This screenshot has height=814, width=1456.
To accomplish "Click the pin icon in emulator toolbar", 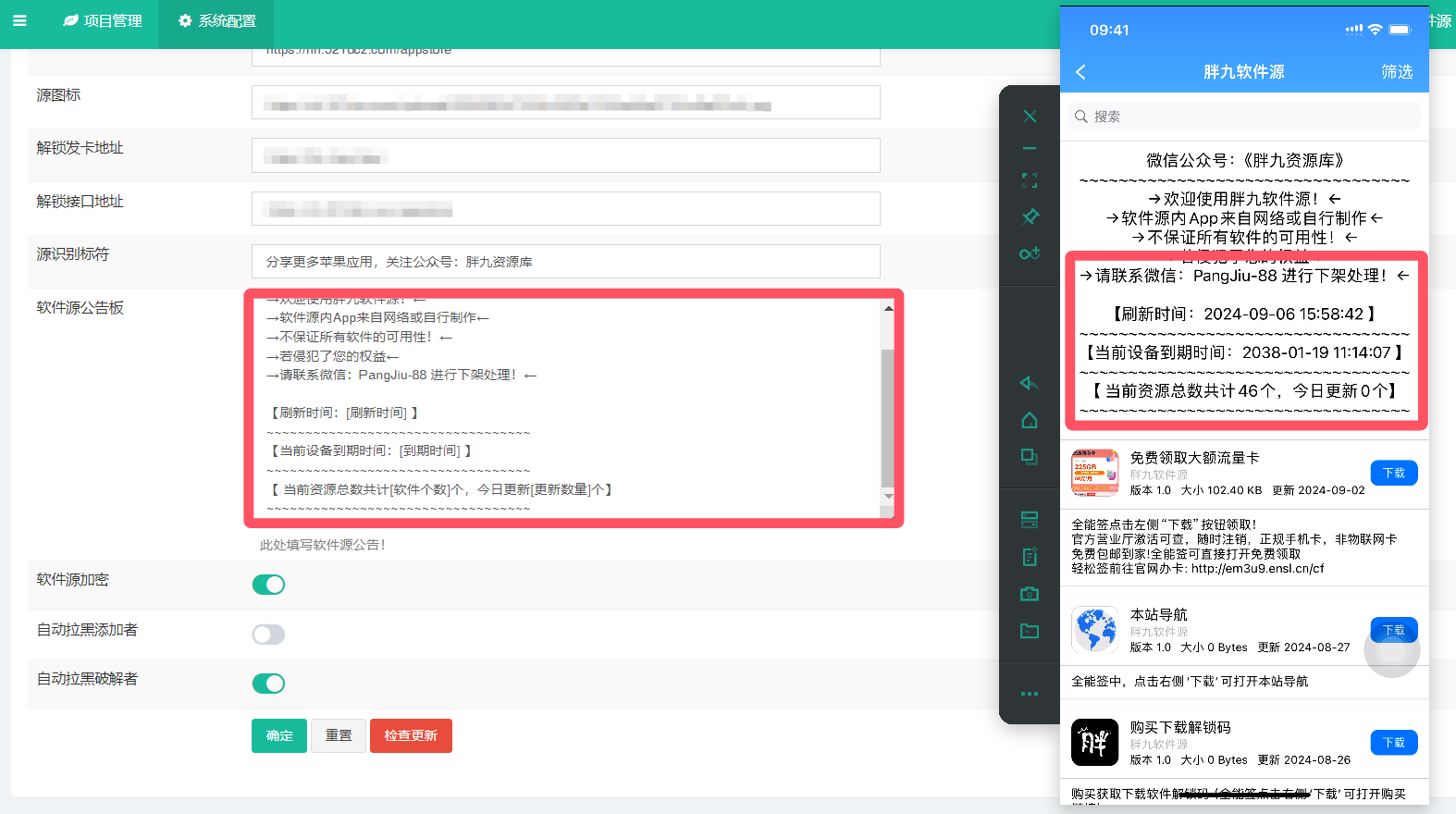I will point(1030,216).
